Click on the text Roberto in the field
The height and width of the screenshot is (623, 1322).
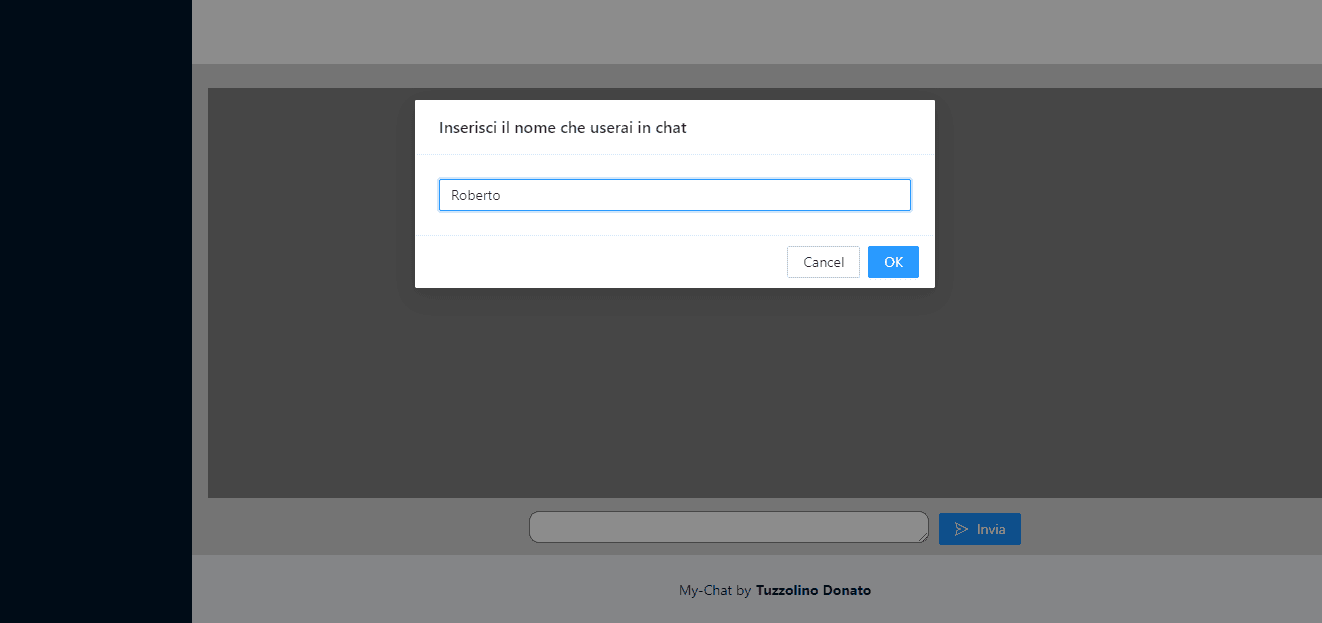[x=476, y=195]
